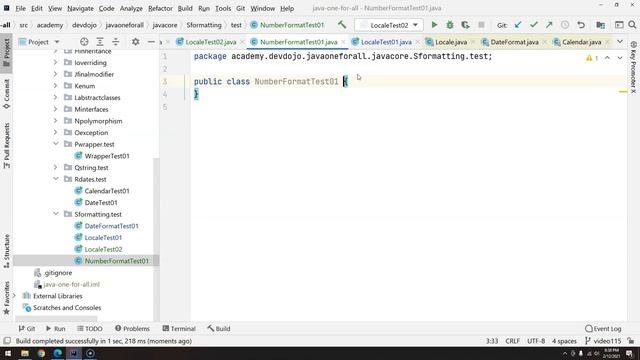Click the video115 Git branch widget
This screenshot has width=640, height=360.
pyautogui.click(x=603, y=341)
